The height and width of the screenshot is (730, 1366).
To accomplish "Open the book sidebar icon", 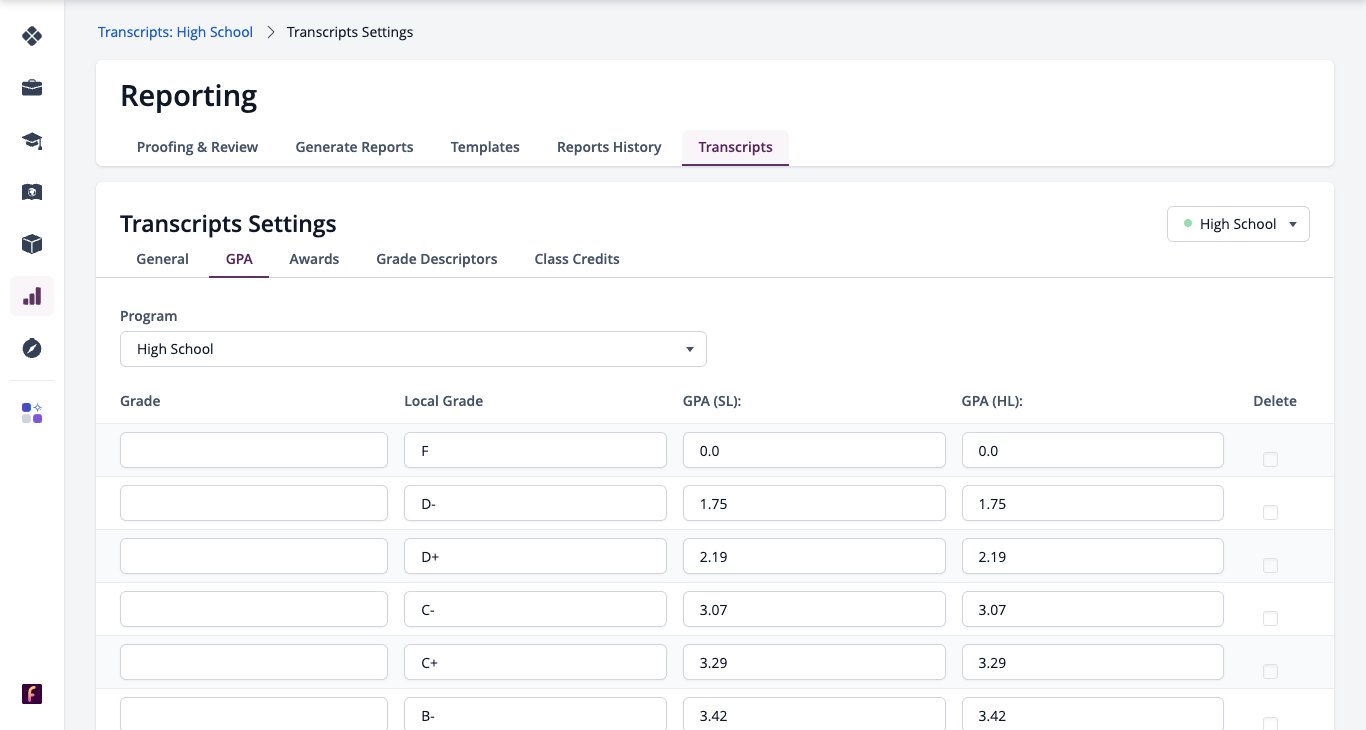I will click(32, 192).
